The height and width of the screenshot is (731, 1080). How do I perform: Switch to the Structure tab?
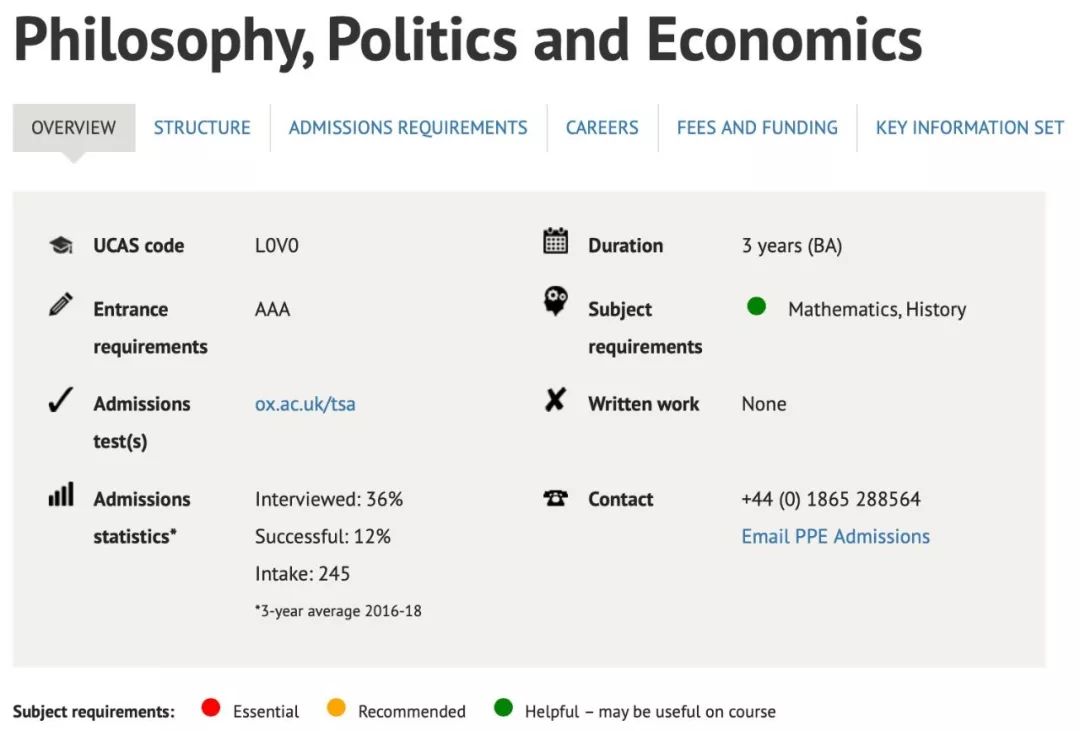[202, 127]
